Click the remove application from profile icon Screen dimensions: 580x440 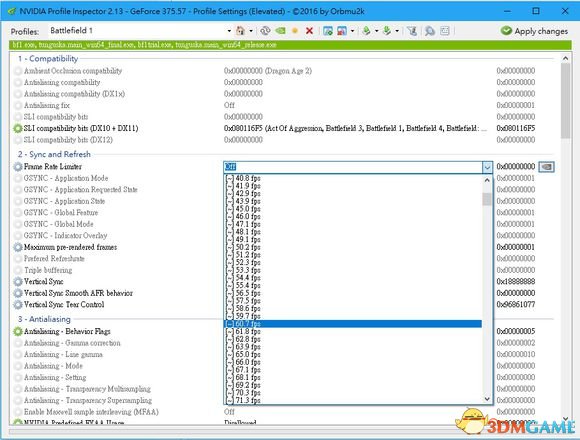click(x=341, y=31)
